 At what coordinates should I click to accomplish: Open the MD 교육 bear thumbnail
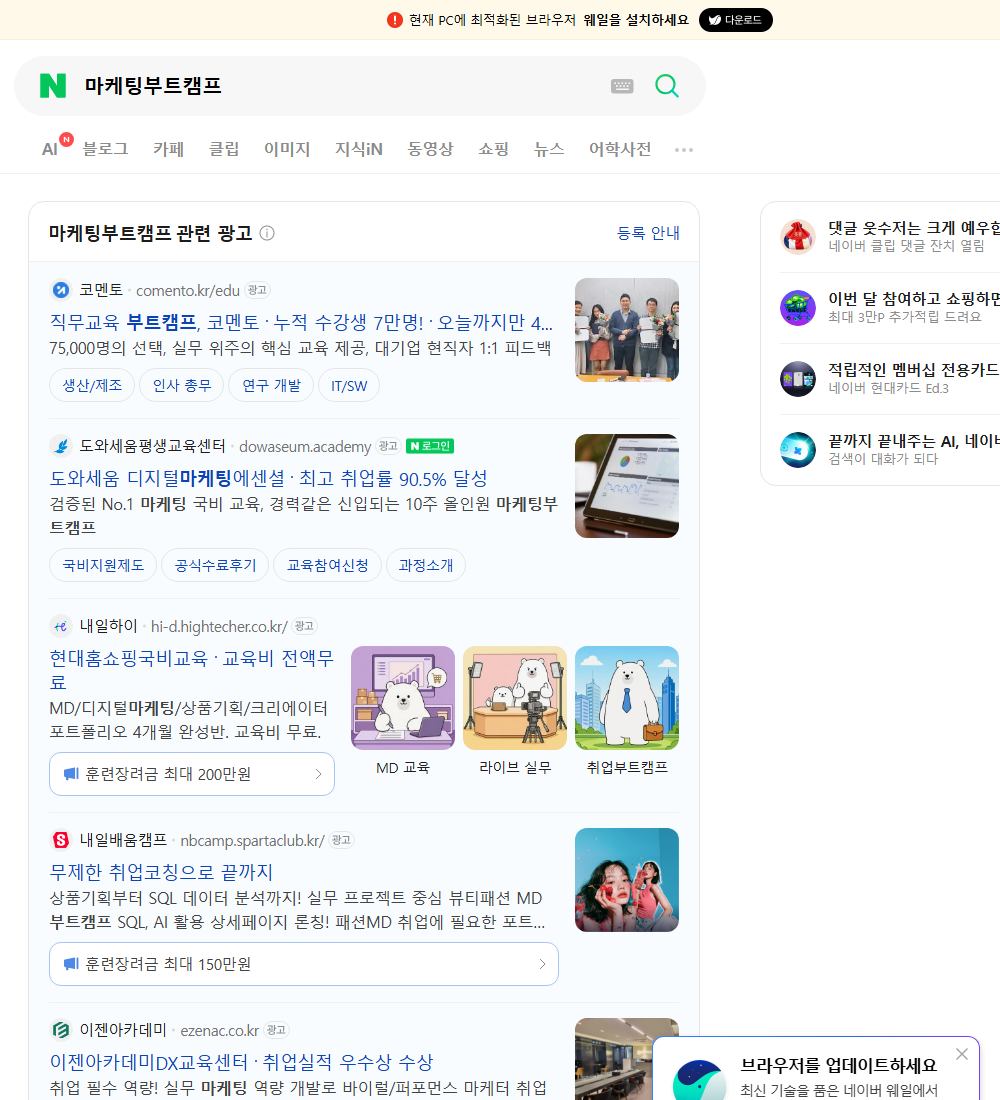click(x=403, y=698)
